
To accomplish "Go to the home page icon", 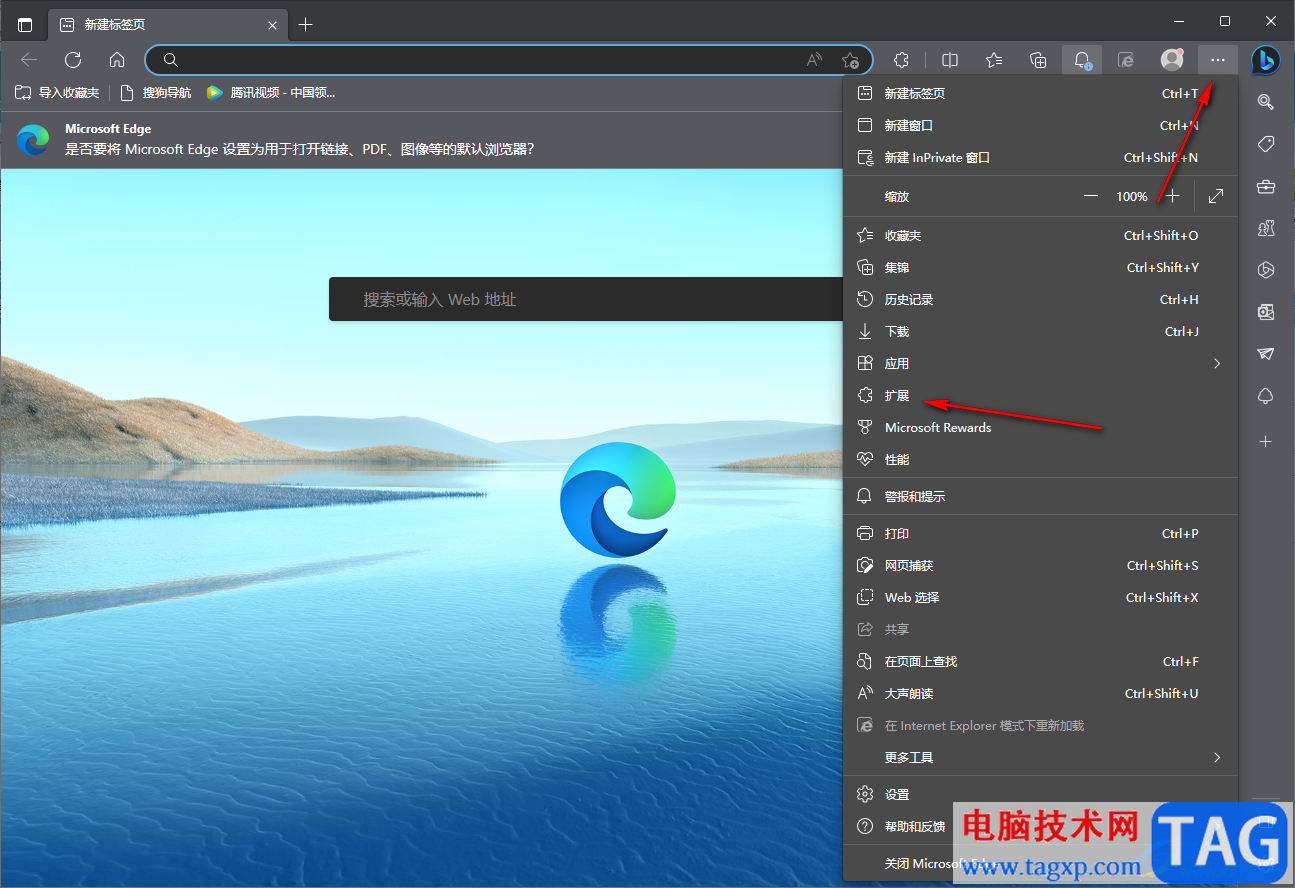I will click(117, 60).
